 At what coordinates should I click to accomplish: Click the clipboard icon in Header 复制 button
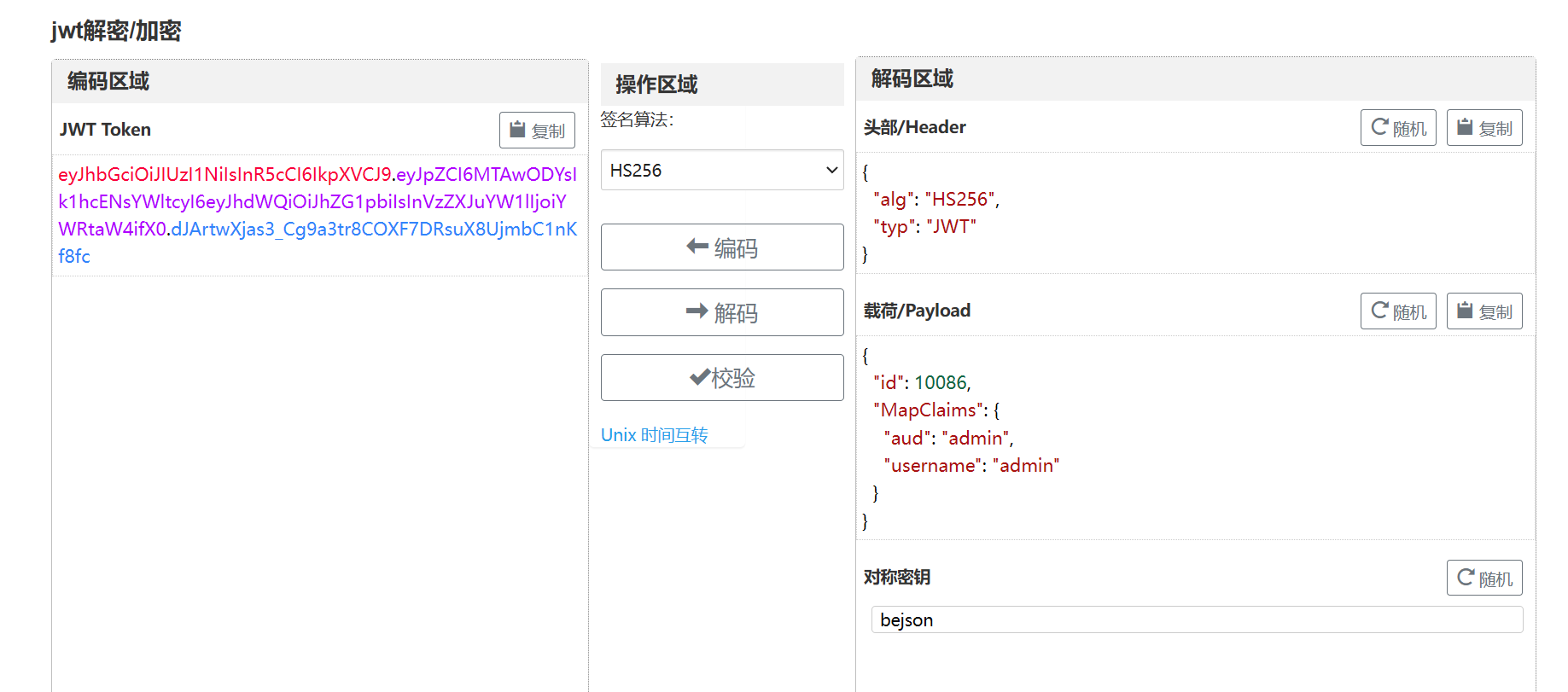point(1465,127)
